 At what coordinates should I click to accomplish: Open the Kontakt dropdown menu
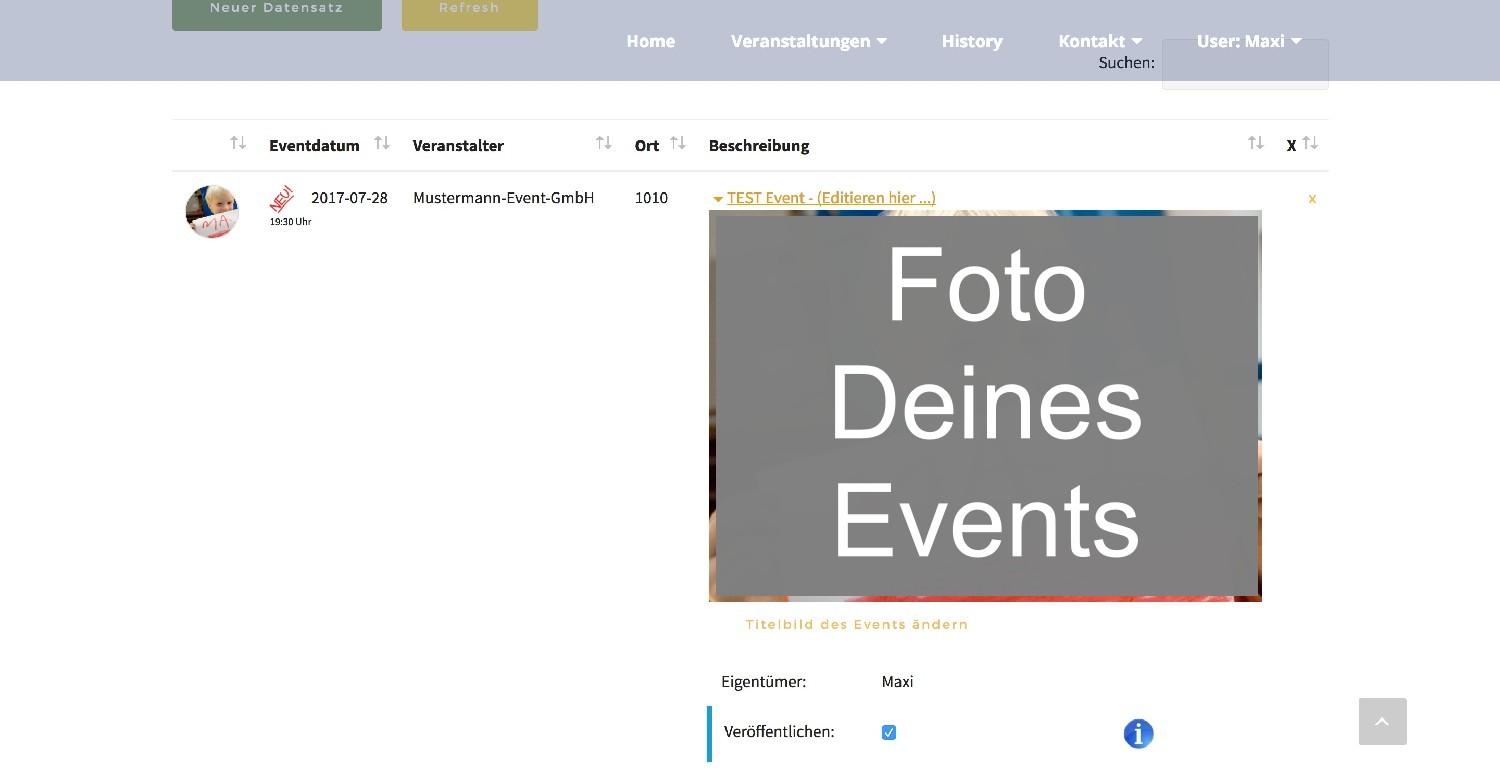coord(1099,41)
